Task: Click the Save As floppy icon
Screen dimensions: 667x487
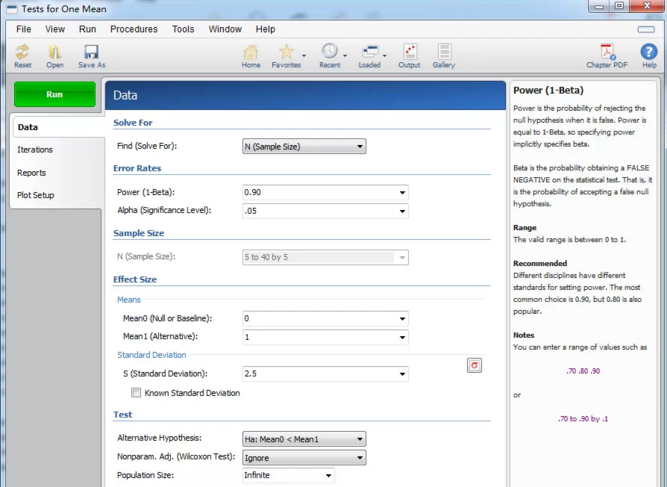Action: tap(91, 55)
